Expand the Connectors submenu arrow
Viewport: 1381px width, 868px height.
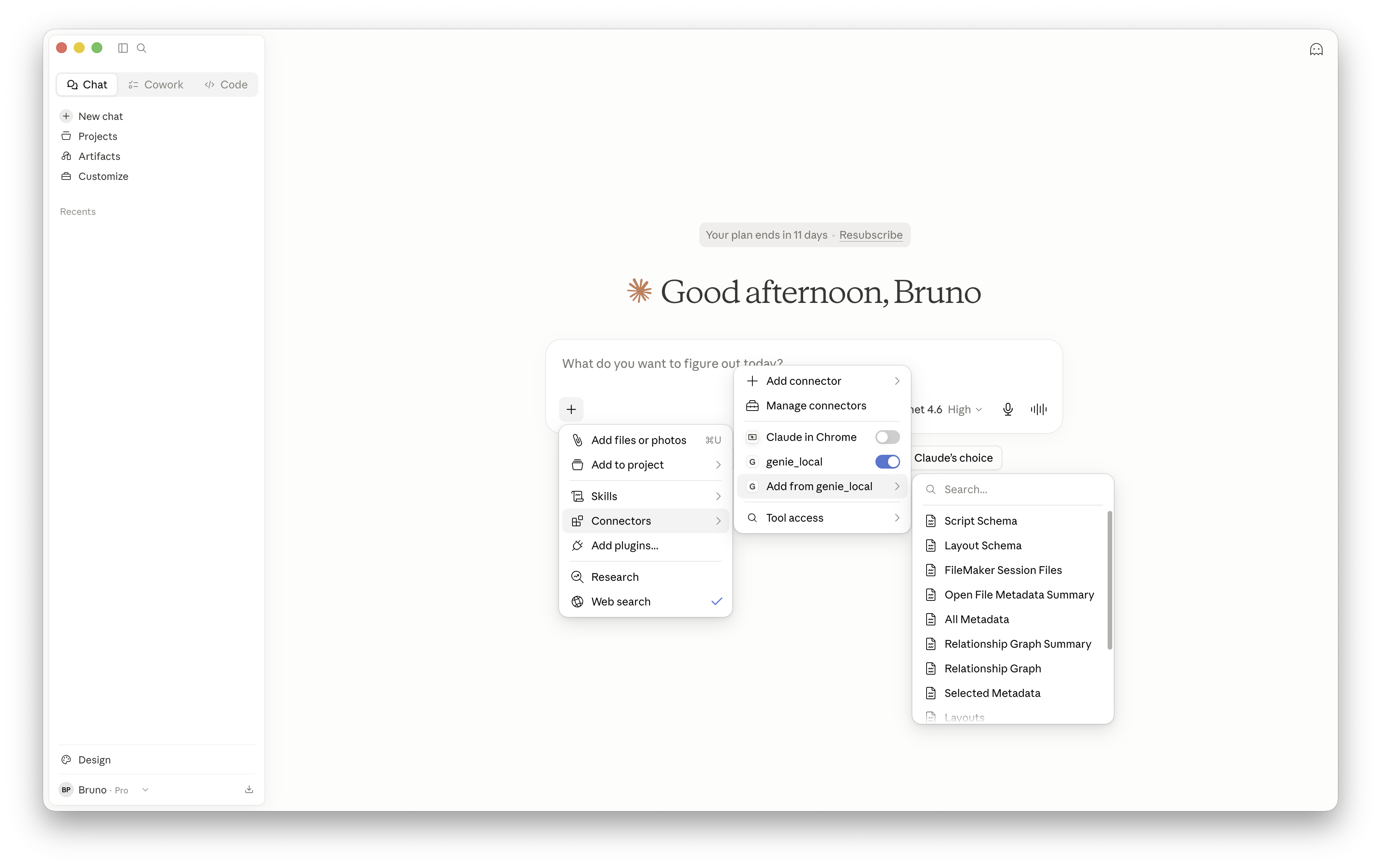[x=718, y=521]
